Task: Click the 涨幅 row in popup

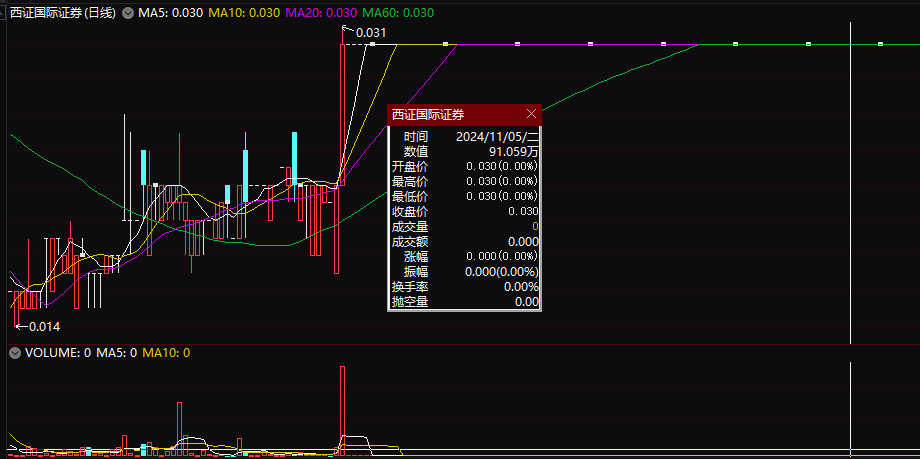Action: coord(465,256)
